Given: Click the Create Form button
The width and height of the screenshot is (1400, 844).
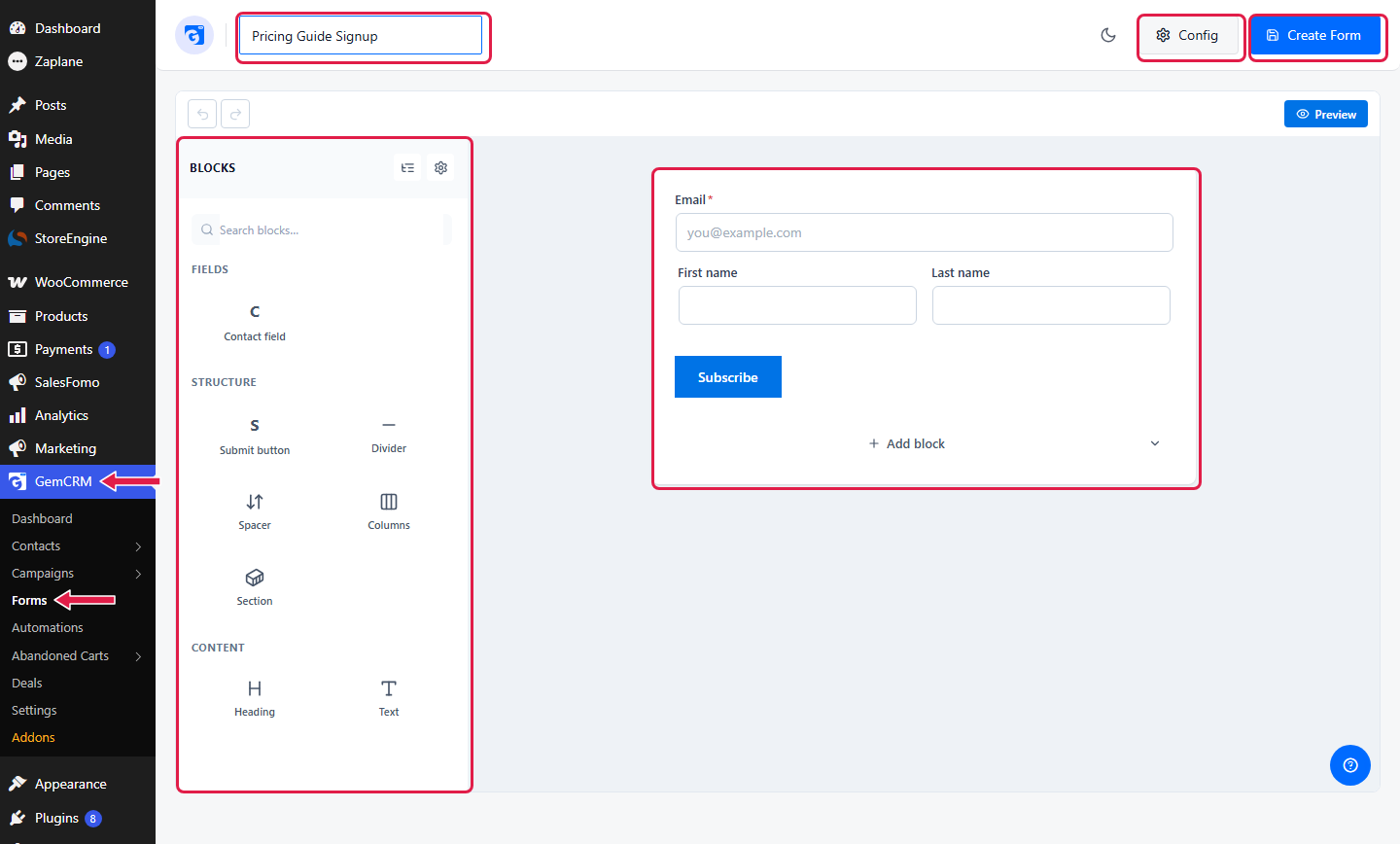Looking at the screenshot, I should (1315, 36).
